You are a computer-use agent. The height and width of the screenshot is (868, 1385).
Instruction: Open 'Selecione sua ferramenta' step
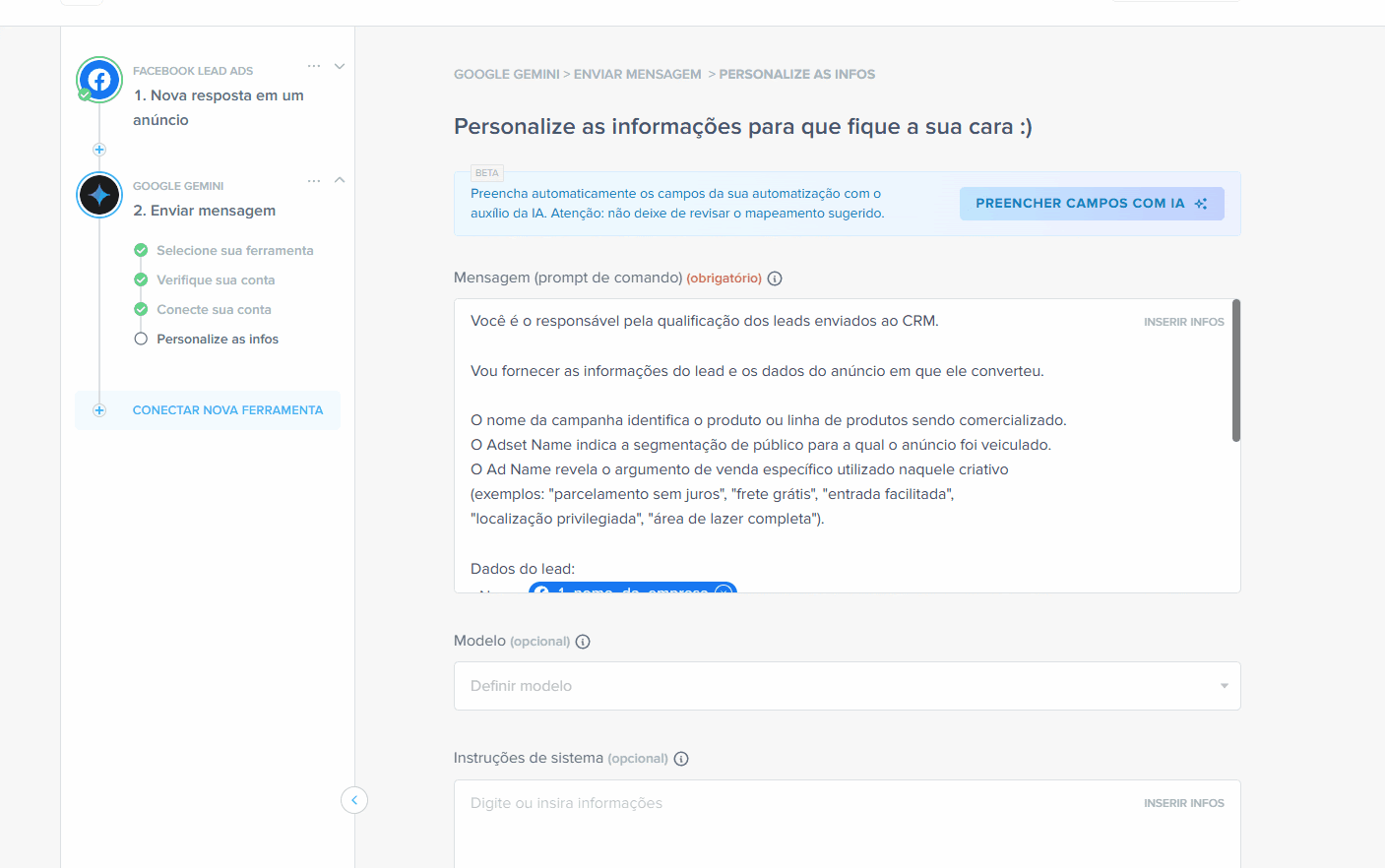pos(235,251)
